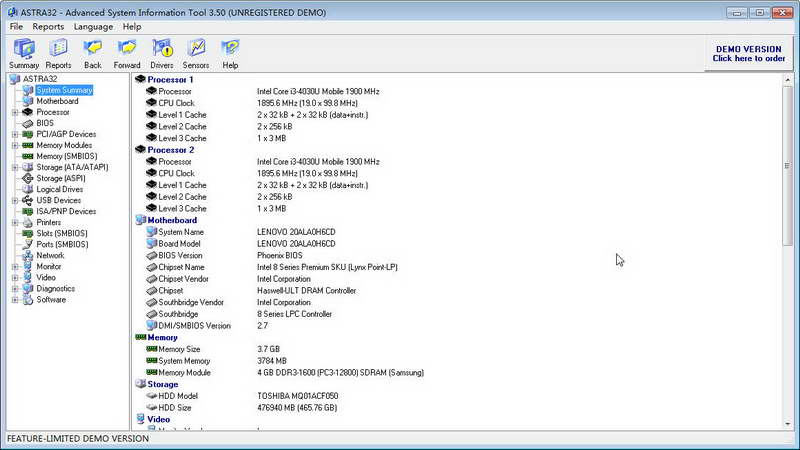This screenshot has height=450, width=800.
Task: Select the Printers tree label
Action: tap(48, 222)
